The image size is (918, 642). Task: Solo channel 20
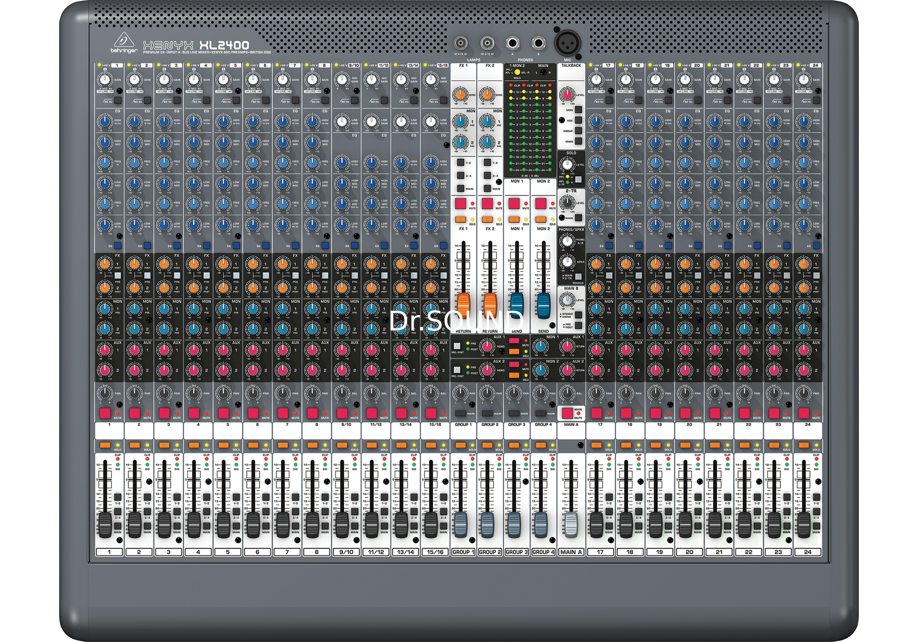pos(686,445)
